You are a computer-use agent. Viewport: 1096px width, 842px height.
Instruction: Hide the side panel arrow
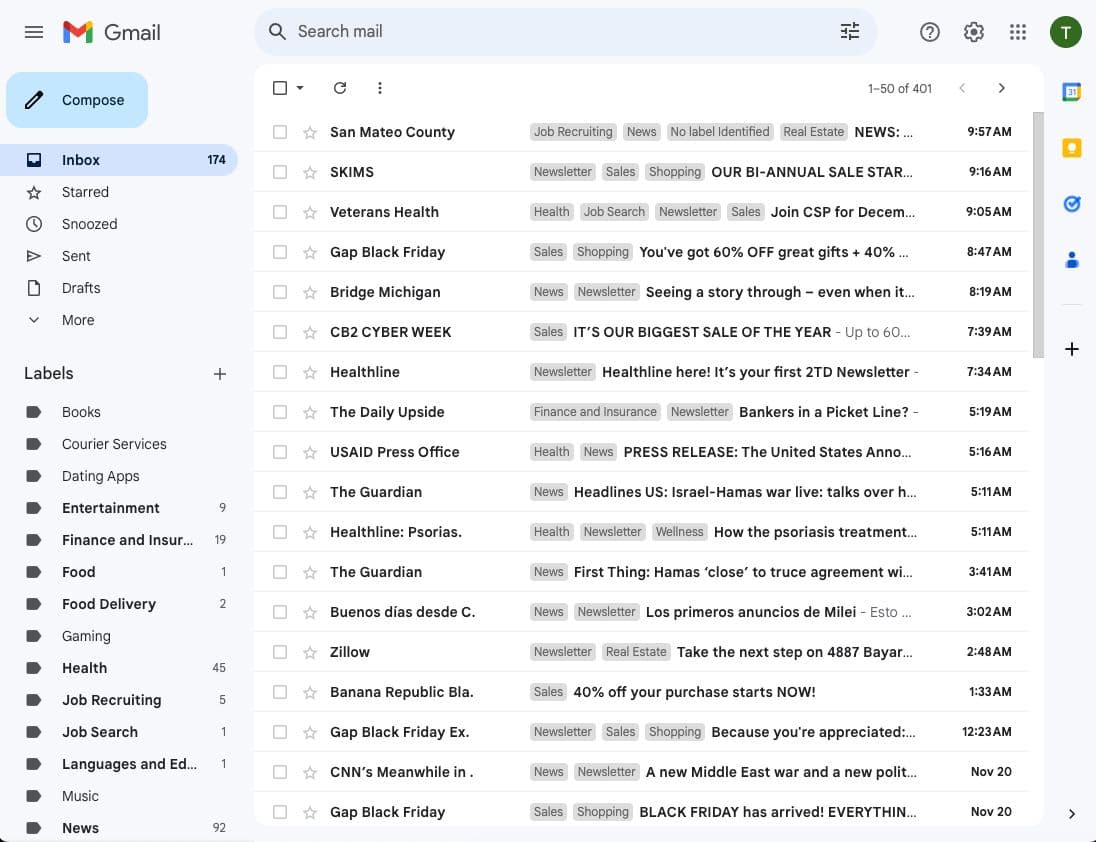[1071, 813]
